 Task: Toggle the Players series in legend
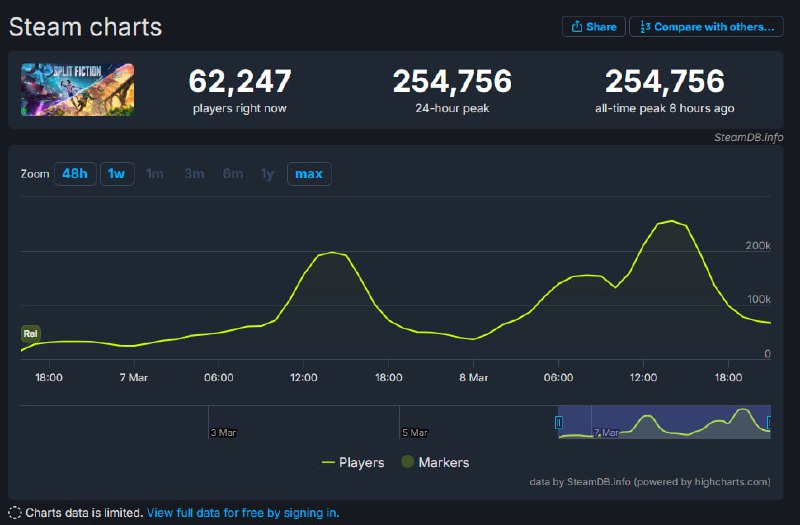point(353,462)
